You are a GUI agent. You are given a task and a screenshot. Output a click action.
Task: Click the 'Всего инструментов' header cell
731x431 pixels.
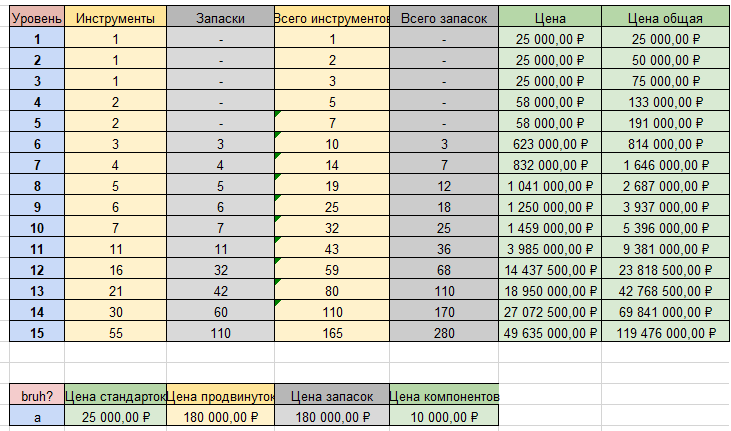pyautogui.click(x=332, y=17)
